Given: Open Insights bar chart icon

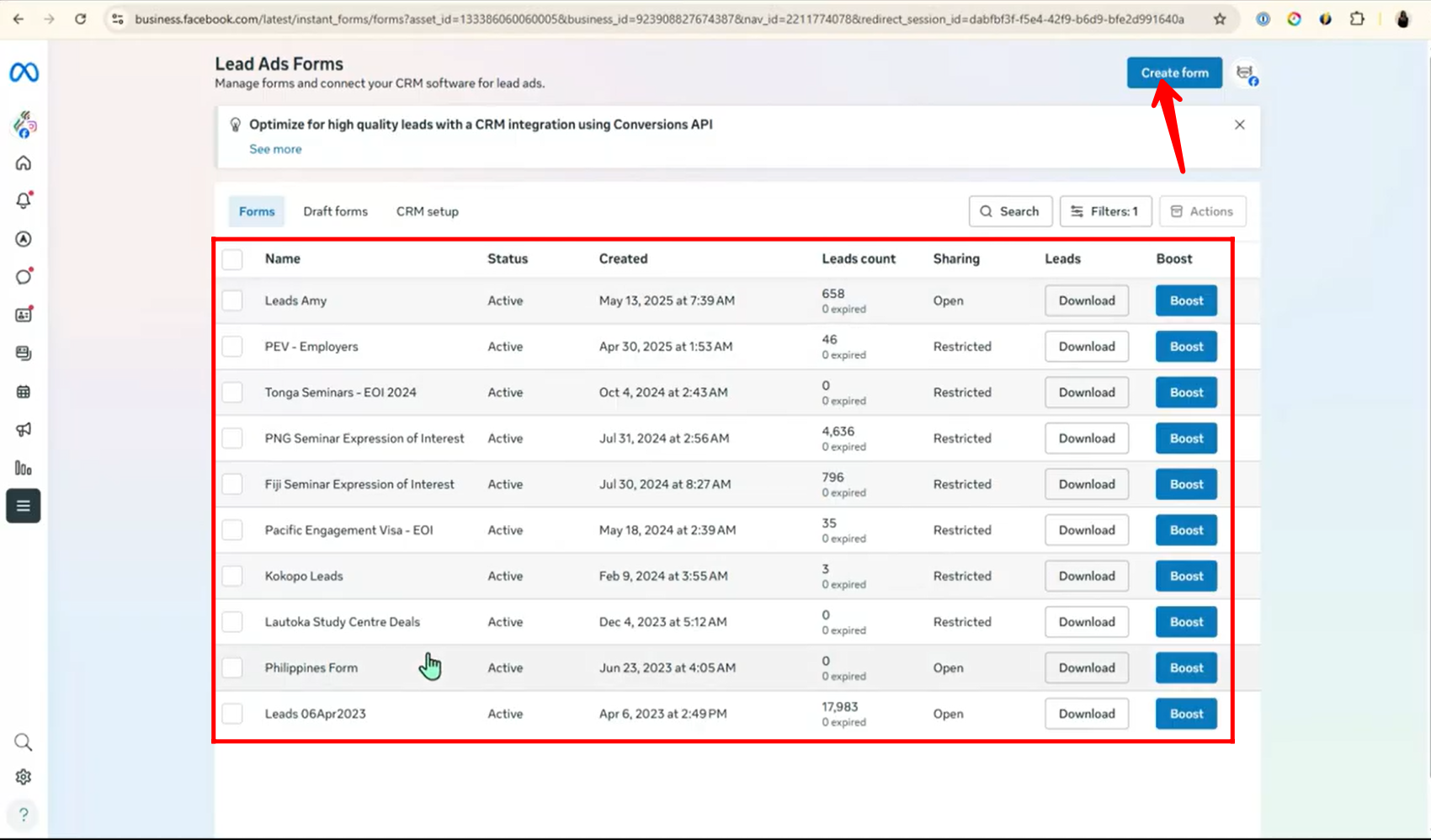Looking at the screenshot, I should pos(24,468).
